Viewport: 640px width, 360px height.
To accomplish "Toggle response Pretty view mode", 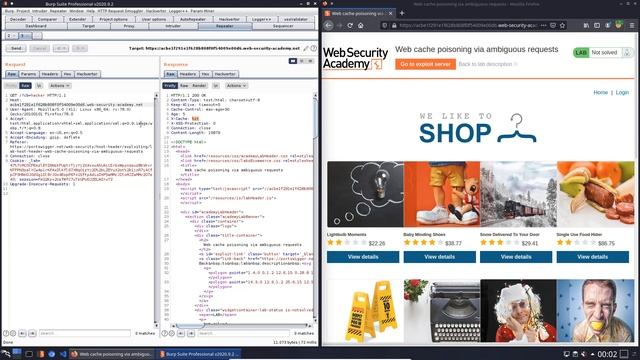I will point(170,86).
